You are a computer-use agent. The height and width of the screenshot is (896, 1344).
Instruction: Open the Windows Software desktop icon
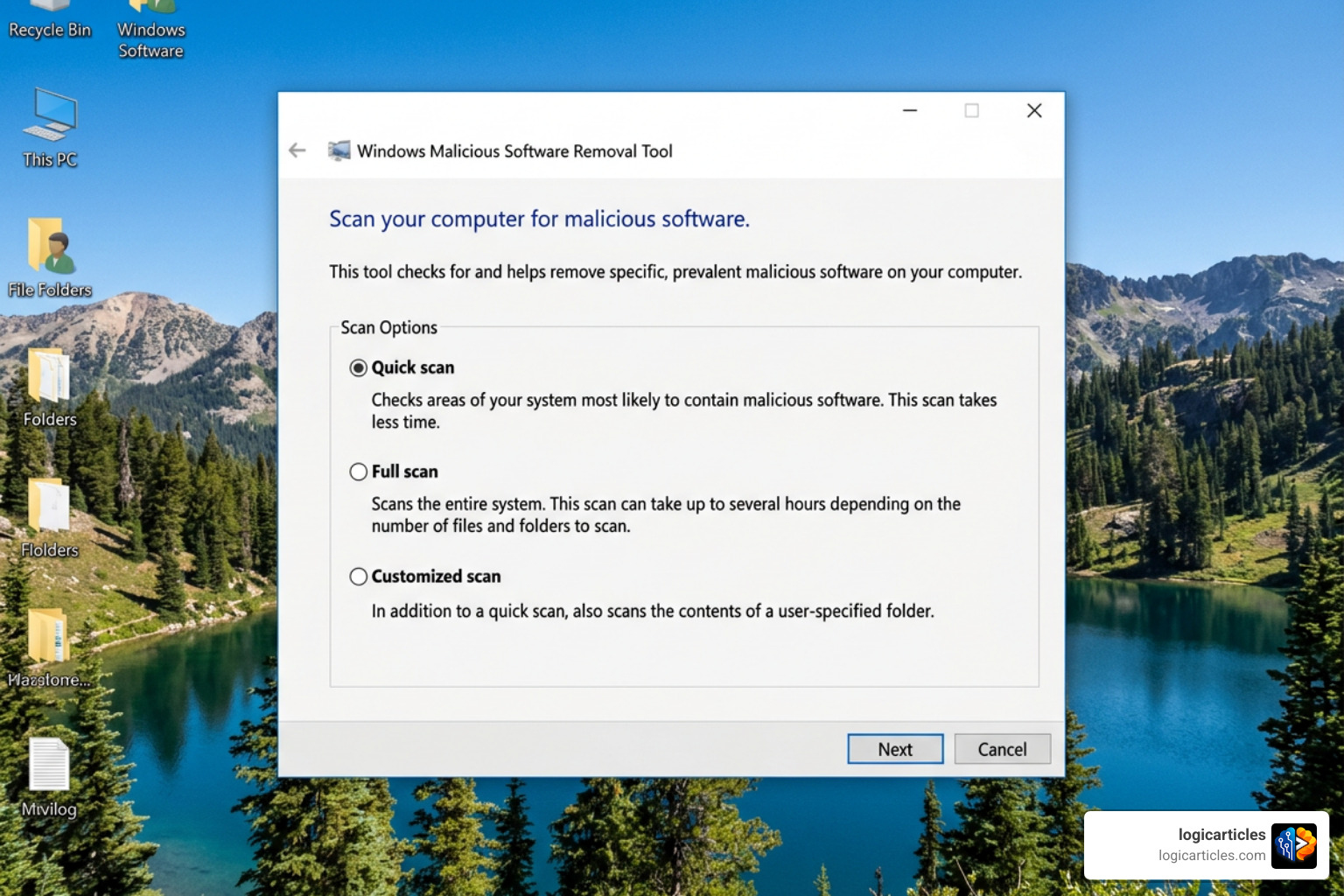click(x=151, y=30)
